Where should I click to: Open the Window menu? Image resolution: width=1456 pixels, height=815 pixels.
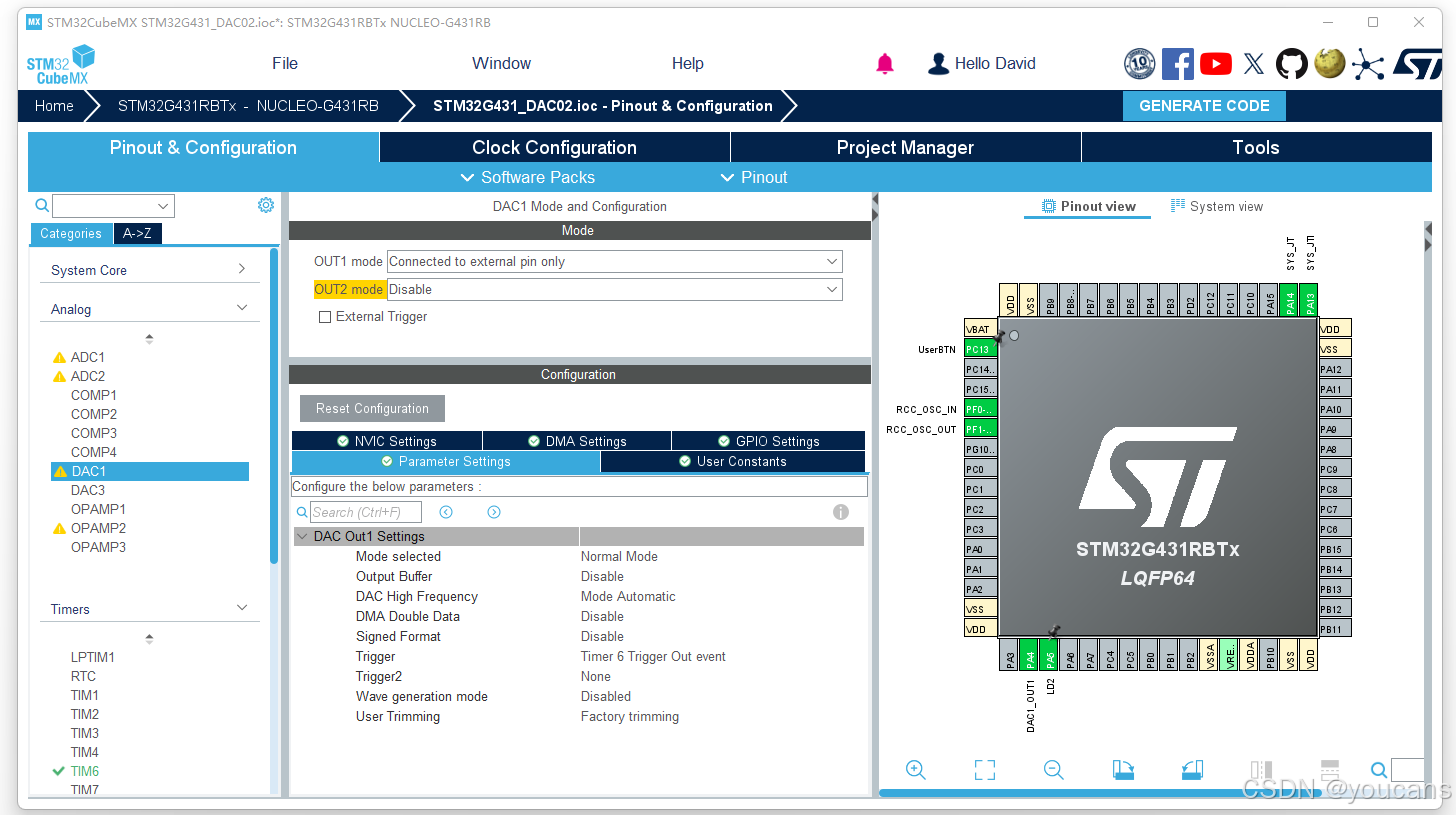[x=501, y=64]
